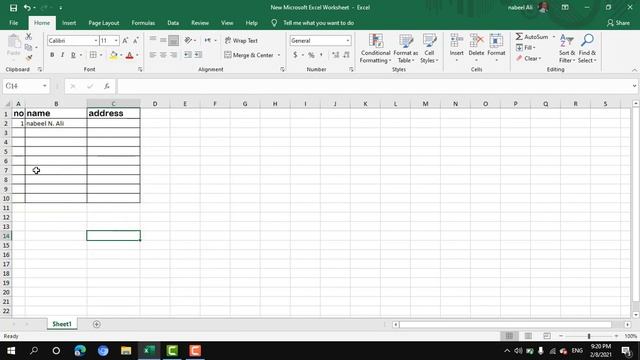Align text left in the cell
640x360 pixels.
[x=153, y=55]
